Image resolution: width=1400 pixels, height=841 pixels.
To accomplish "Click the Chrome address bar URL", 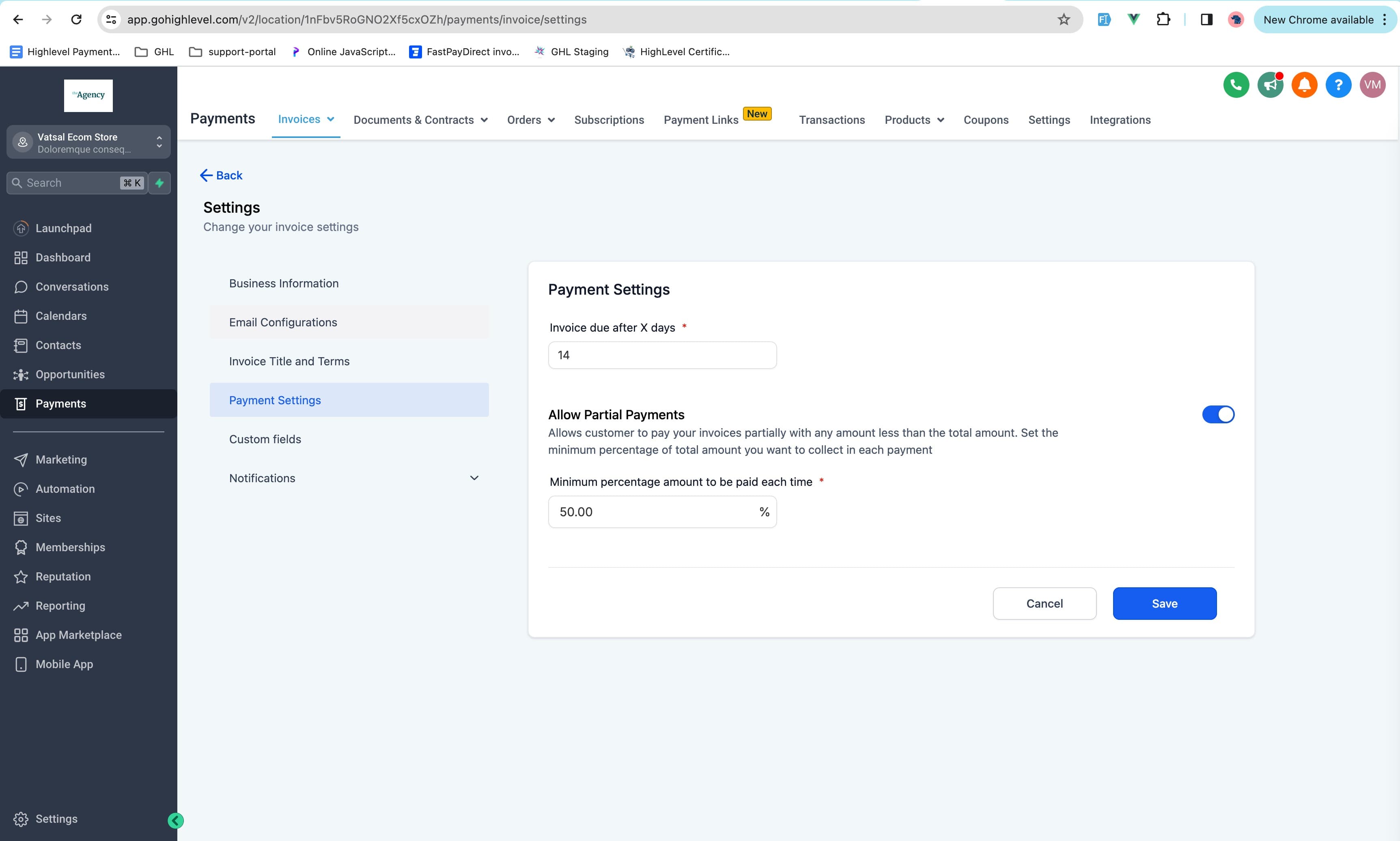I will pos(356,20).
